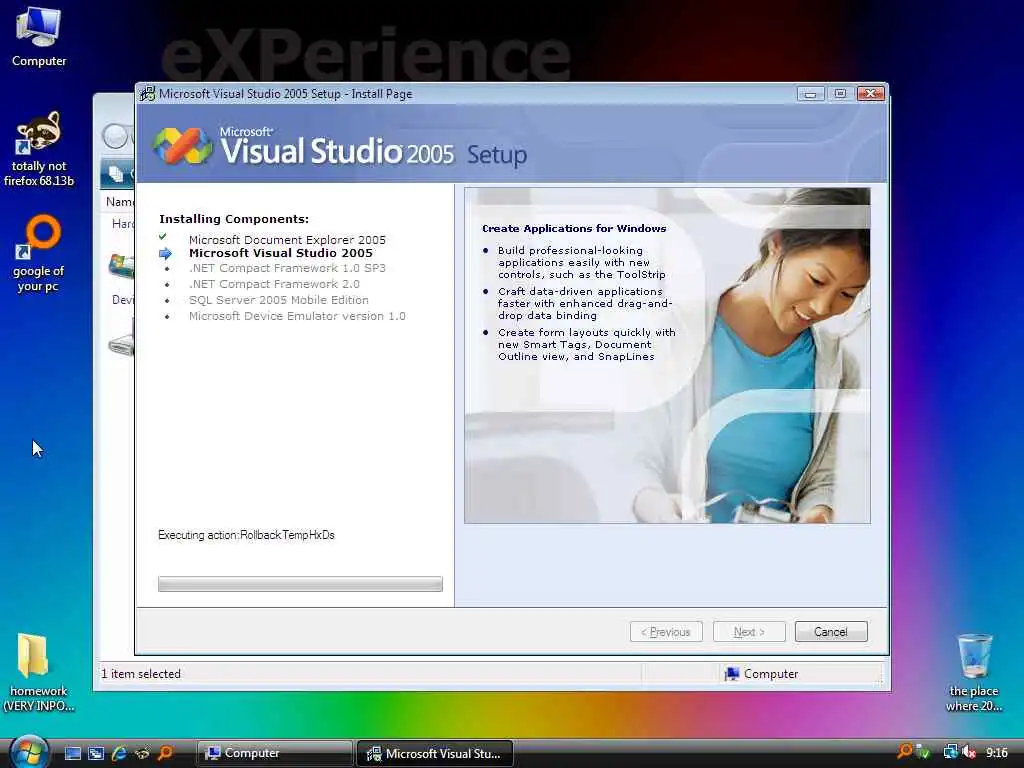Click '.NET Compact Framework 1.0 SP3' item
The width and height of the screenshot is (1024, 768).
[287, 268]
